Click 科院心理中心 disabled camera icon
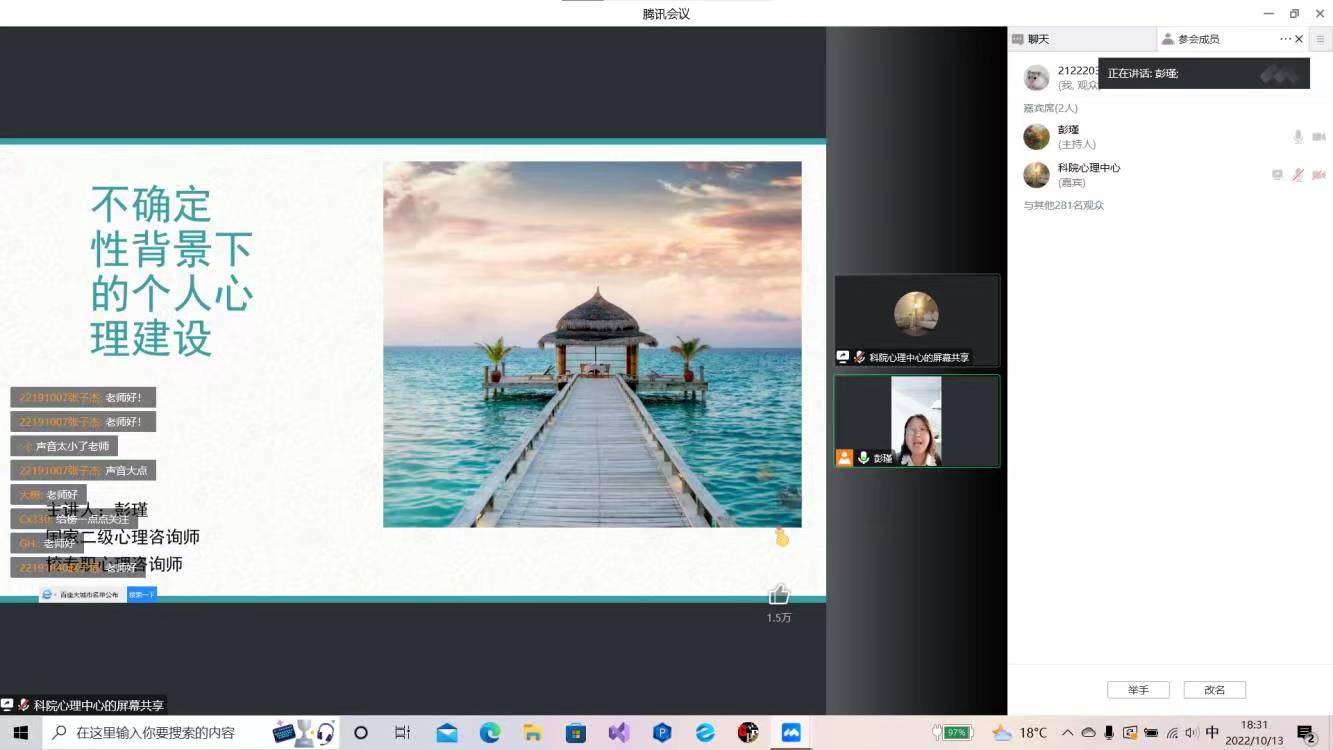Screen dimensions: 1333x750 [x=1319, y=175]
